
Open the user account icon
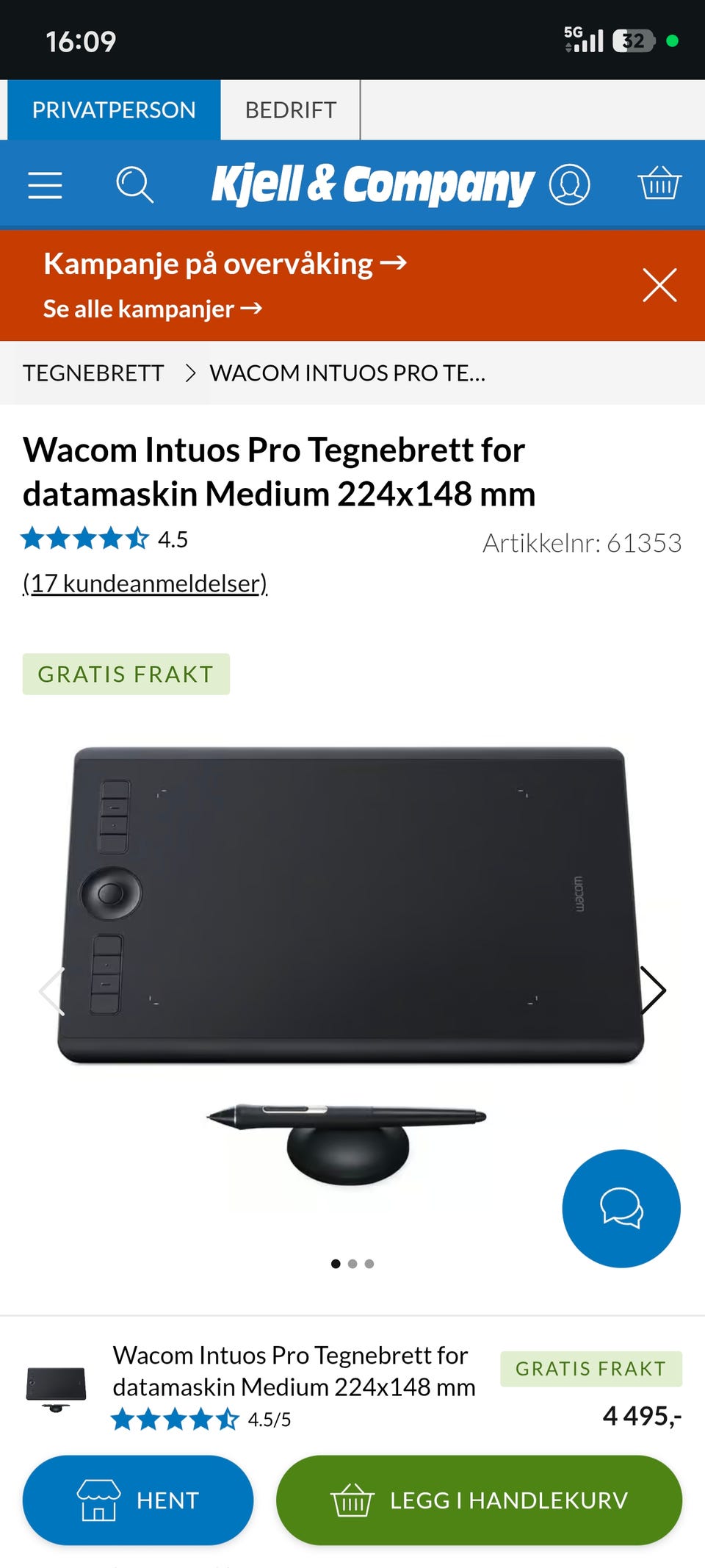570,184
